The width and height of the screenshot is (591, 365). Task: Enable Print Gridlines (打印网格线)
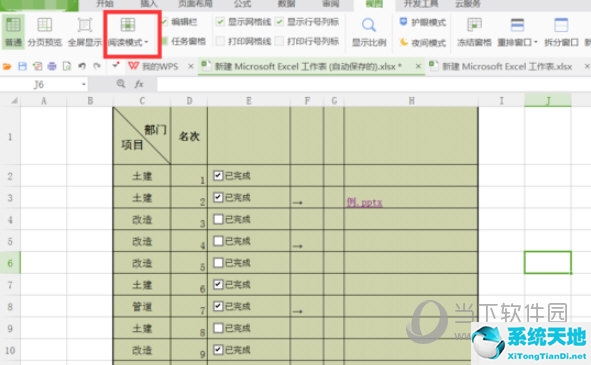coord(220,41)
